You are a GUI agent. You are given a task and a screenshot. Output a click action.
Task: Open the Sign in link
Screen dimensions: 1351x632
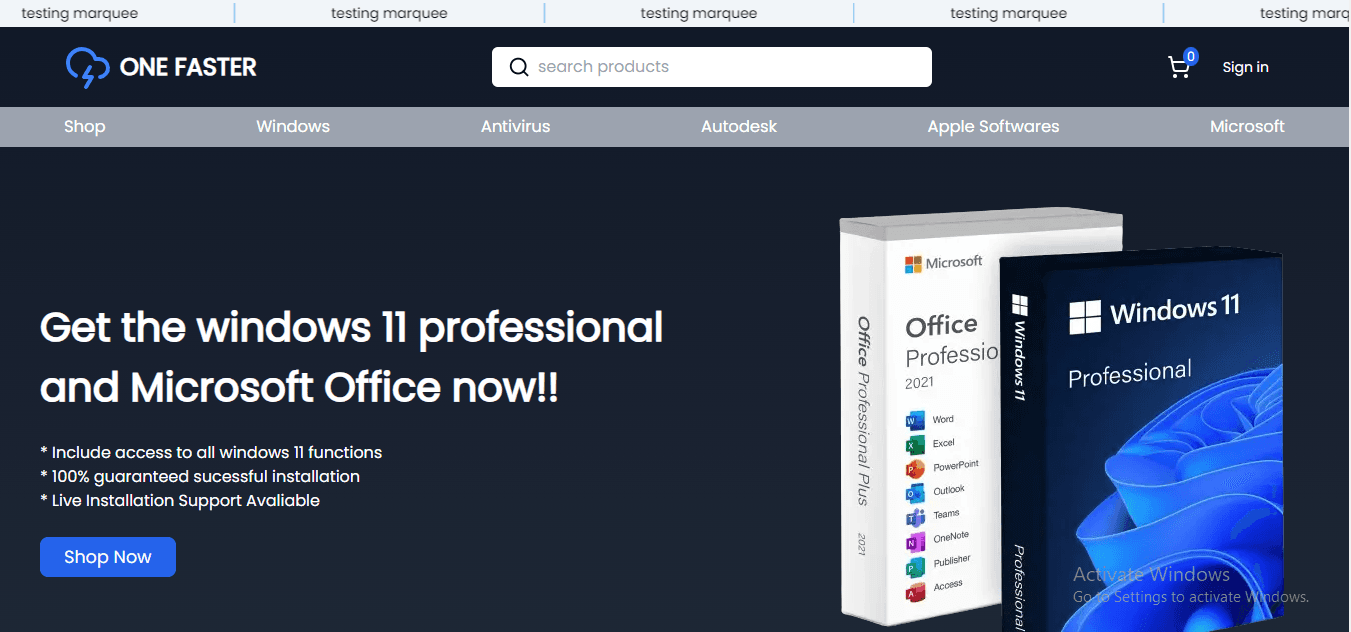pos(1245,67)
